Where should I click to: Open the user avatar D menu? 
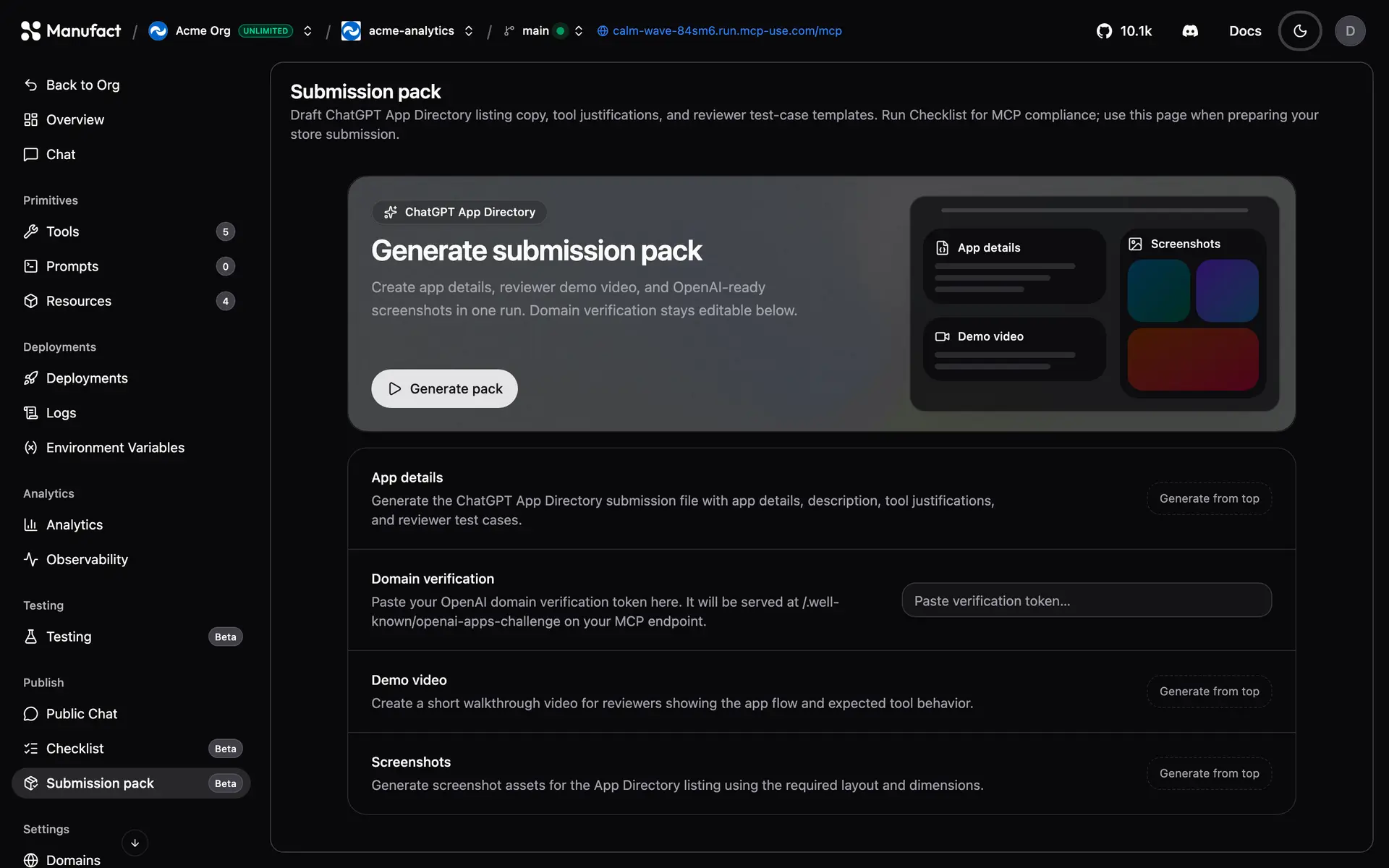[x=1350, y=31]
